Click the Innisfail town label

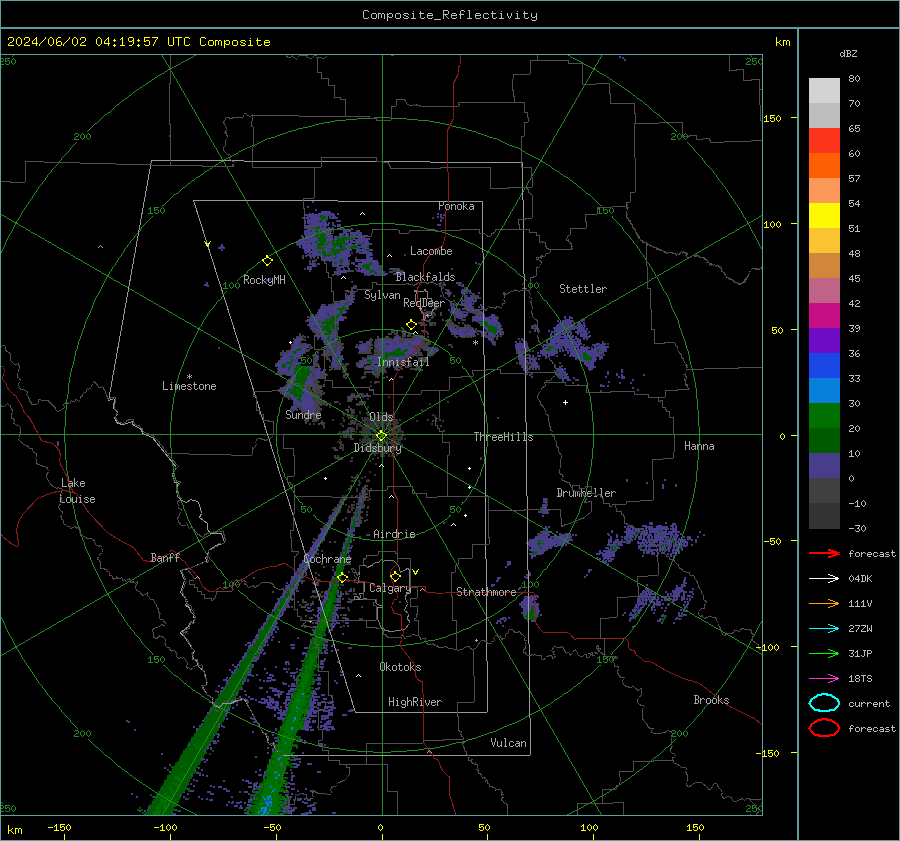tap(403, 362)
